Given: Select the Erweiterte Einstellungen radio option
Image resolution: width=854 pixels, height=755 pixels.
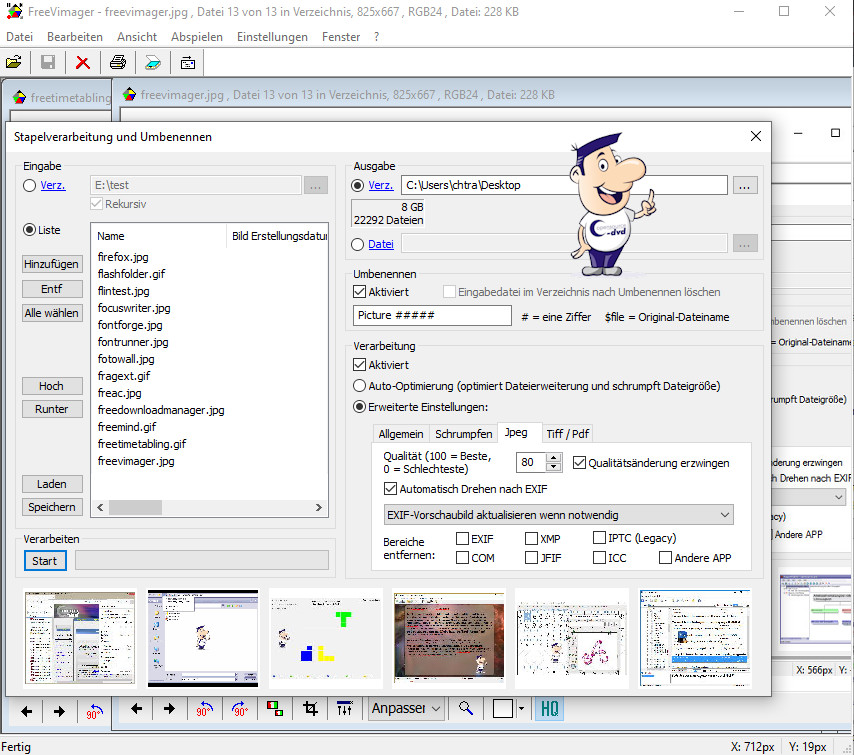Looking at the screenshot, I should tap(359, 407).
